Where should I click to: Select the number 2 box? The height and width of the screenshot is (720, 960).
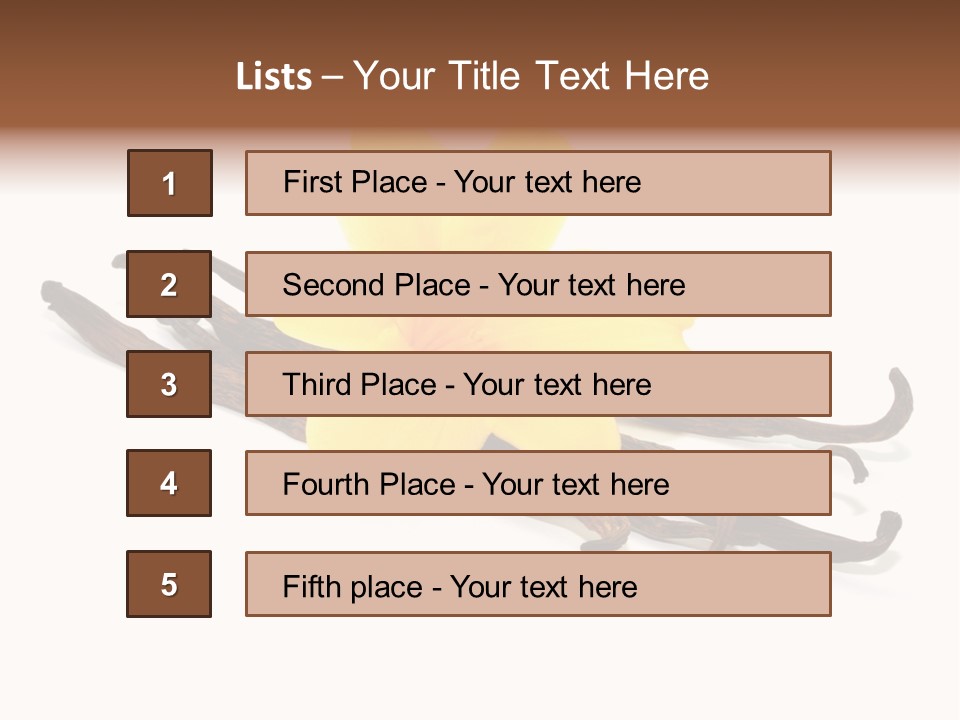[x=169, y=284]
